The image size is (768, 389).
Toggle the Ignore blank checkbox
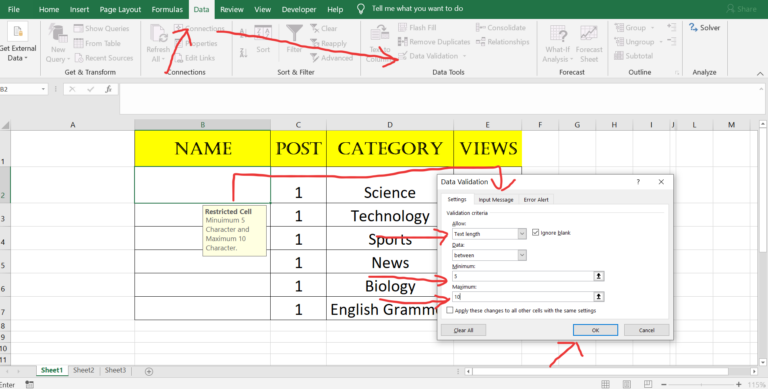tap(535, 233)
